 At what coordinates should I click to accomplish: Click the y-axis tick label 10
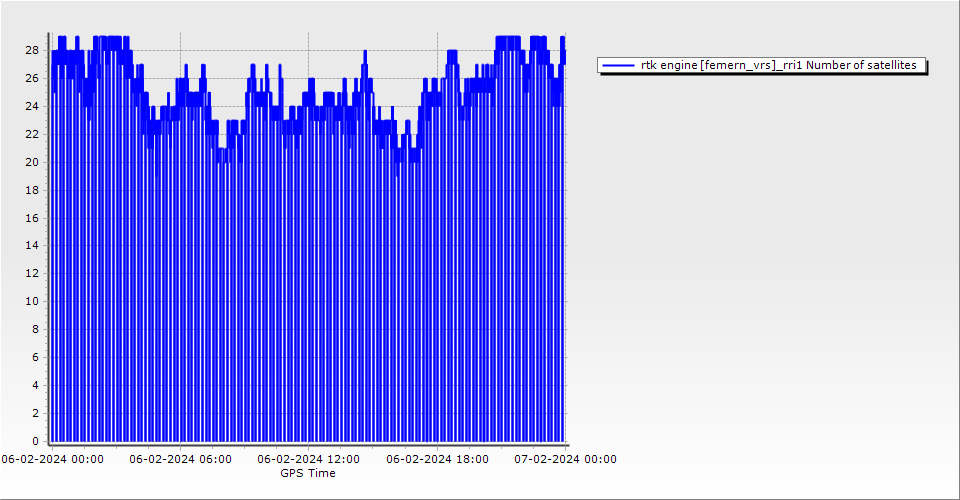coord(32,301)
